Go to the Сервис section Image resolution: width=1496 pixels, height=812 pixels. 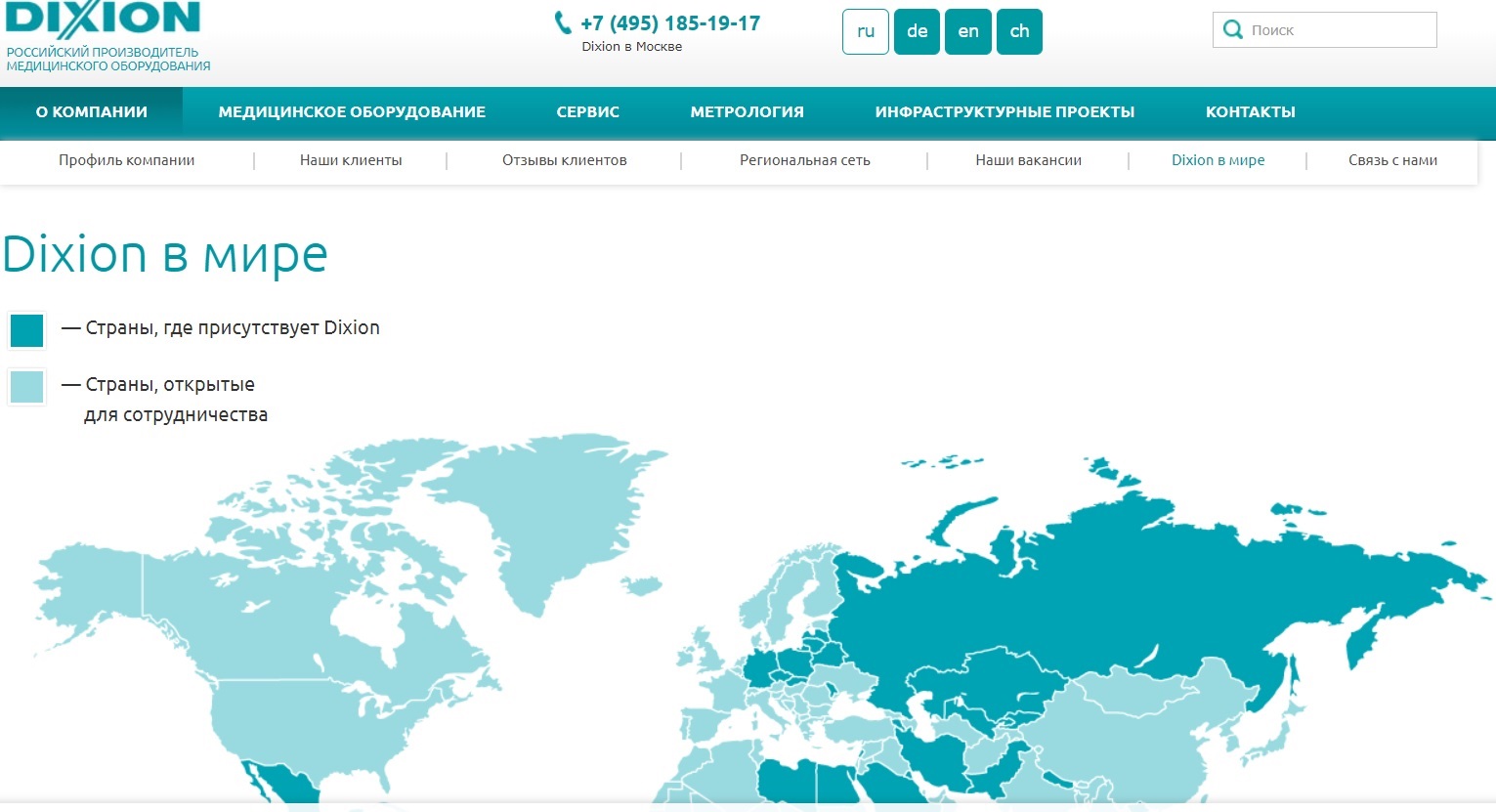pyautogui.click(x=588, y=112)
